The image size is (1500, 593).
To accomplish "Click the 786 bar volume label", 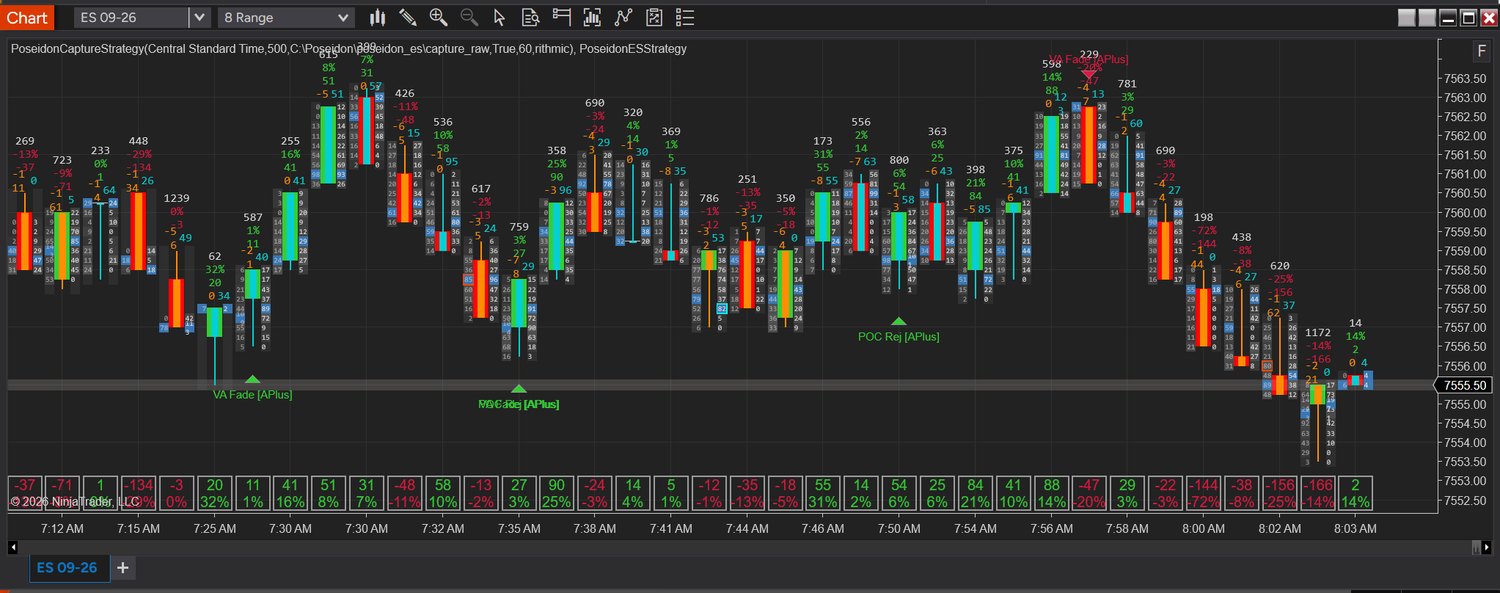I will [709, 199].
